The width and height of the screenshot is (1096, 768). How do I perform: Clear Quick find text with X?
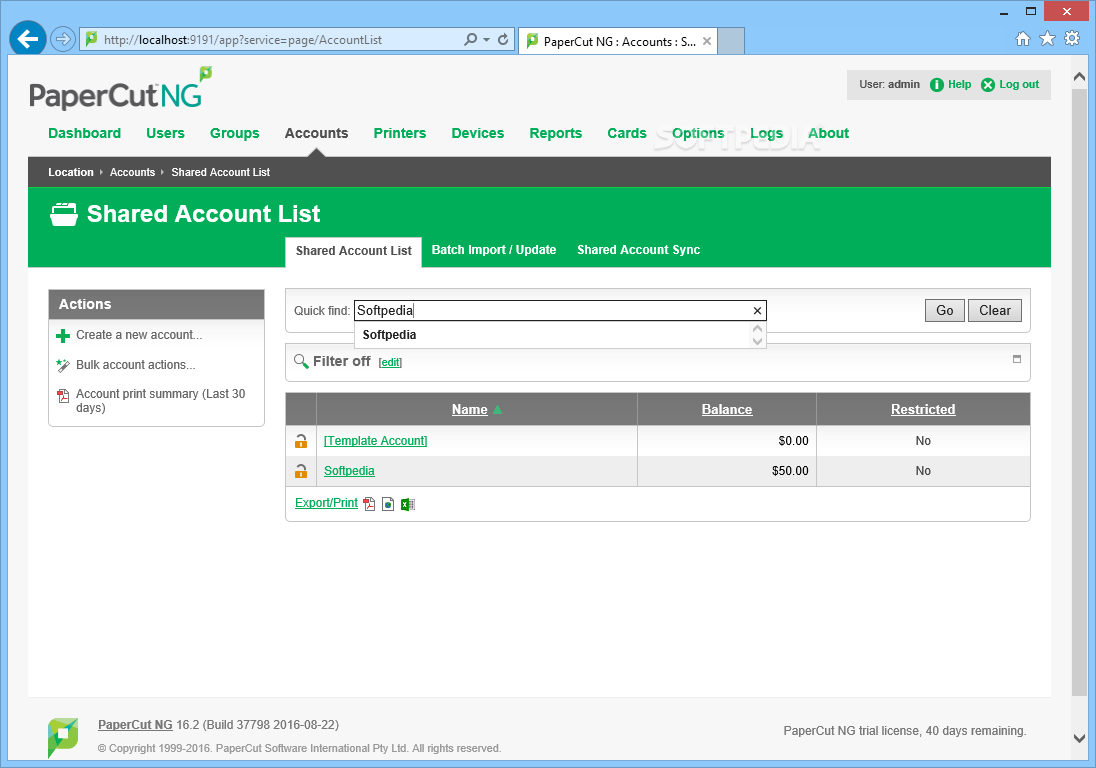(x=757, y=310)
